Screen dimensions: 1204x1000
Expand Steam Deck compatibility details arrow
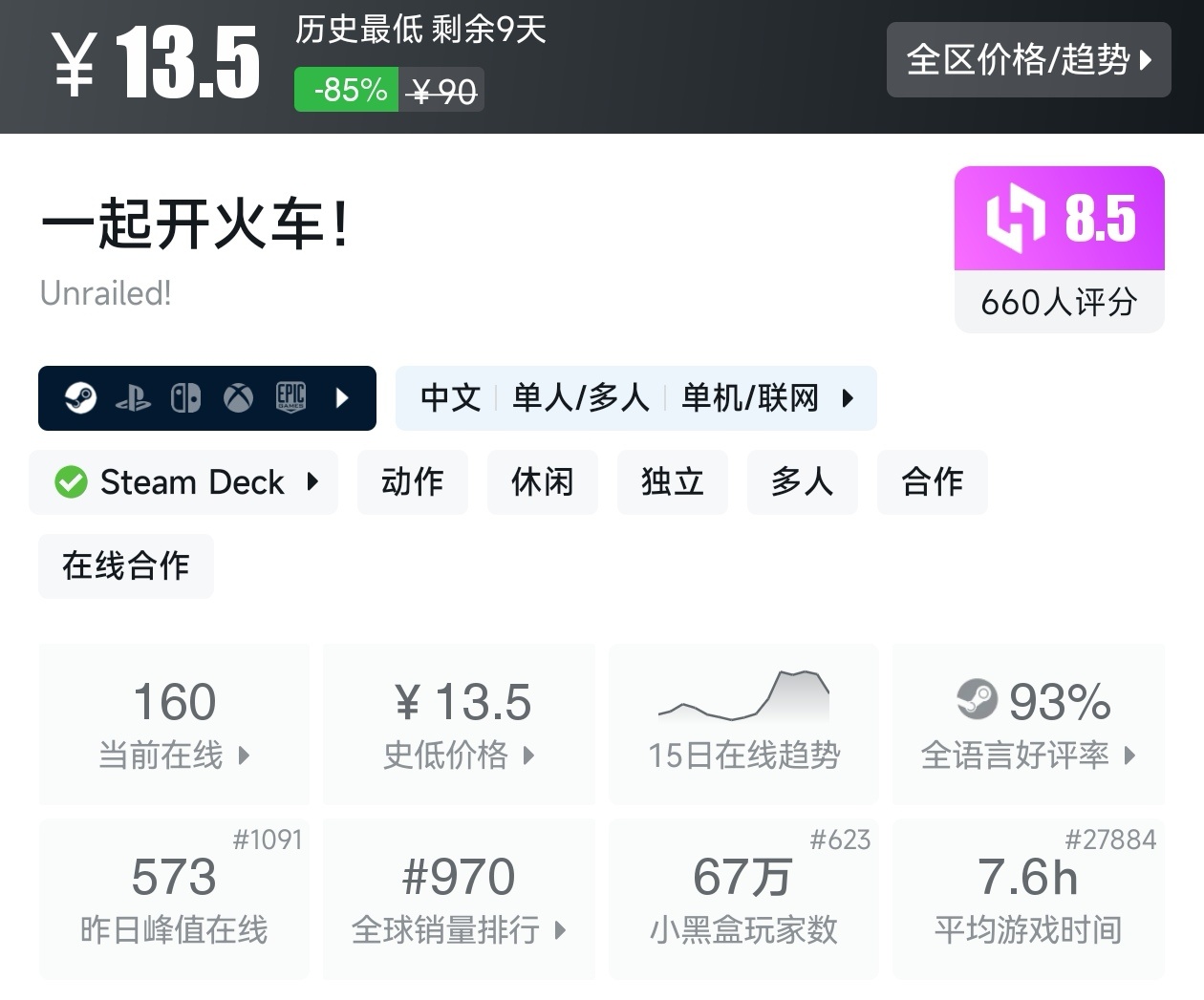[x=312, y=482]
